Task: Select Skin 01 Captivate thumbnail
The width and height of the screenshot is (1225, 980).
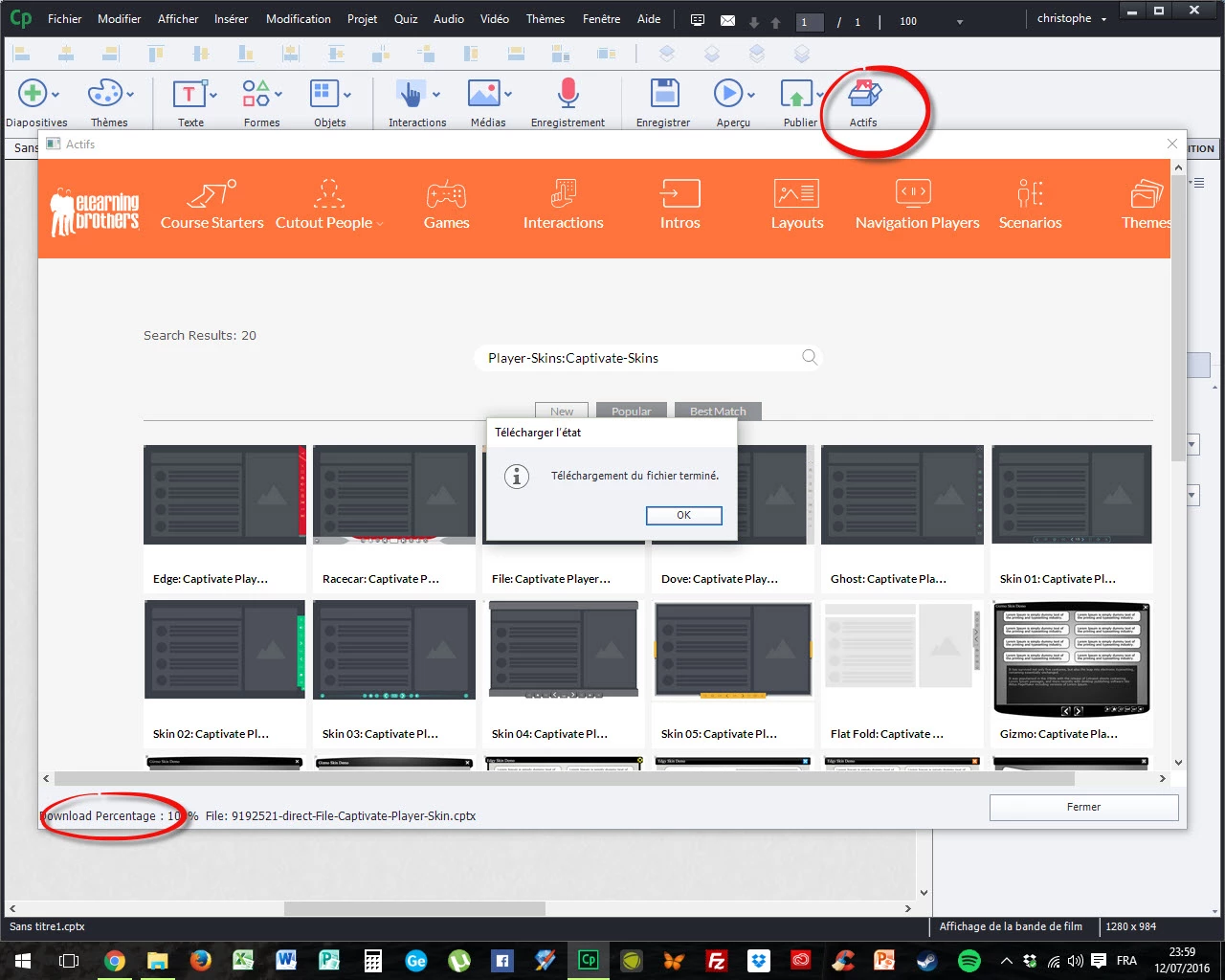Action: 1072,495
